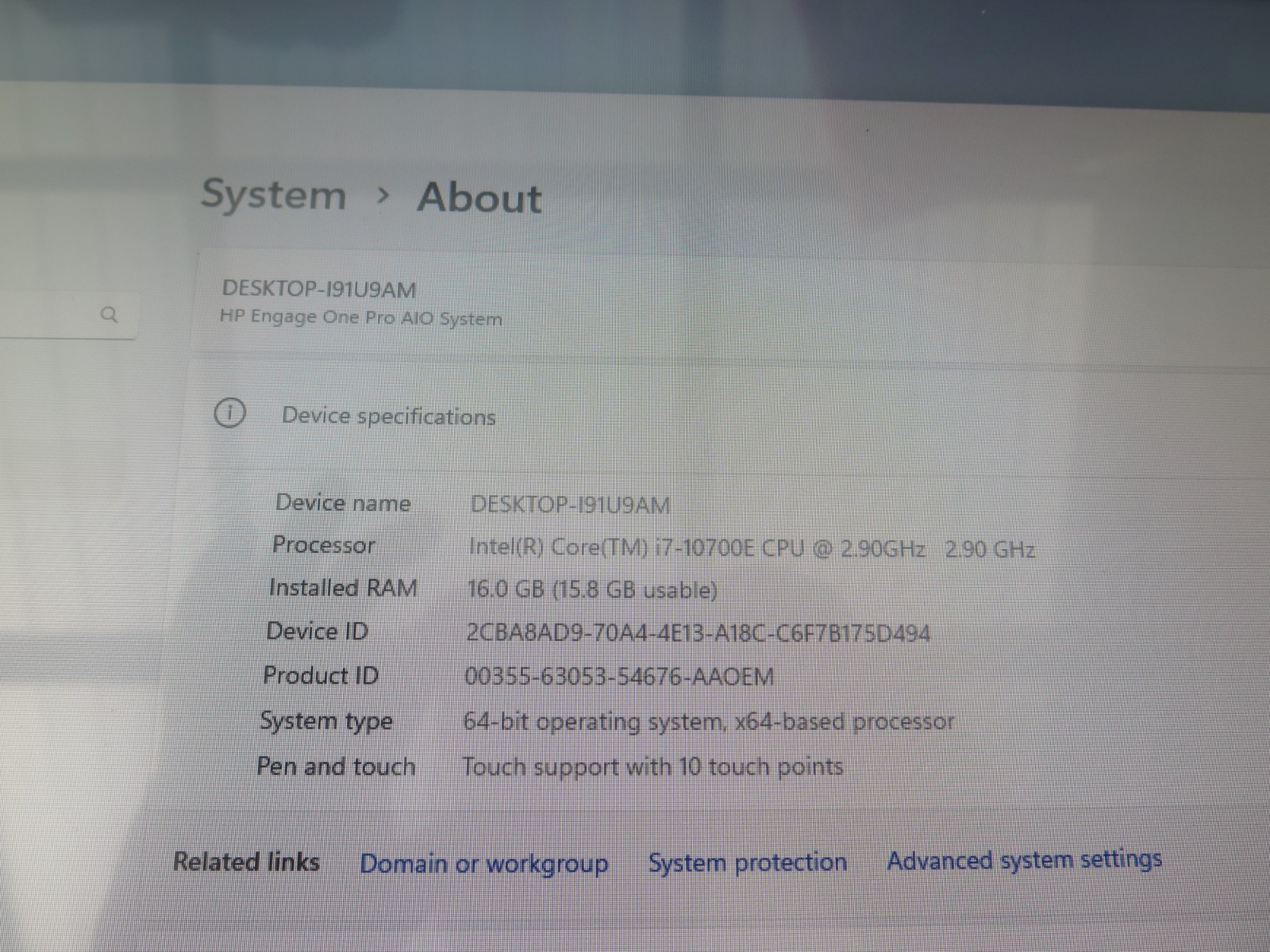This screenshot has height=952, width=1270.
Task: Select the DESKTOP-I91U9AM header name
Action: 319,290
